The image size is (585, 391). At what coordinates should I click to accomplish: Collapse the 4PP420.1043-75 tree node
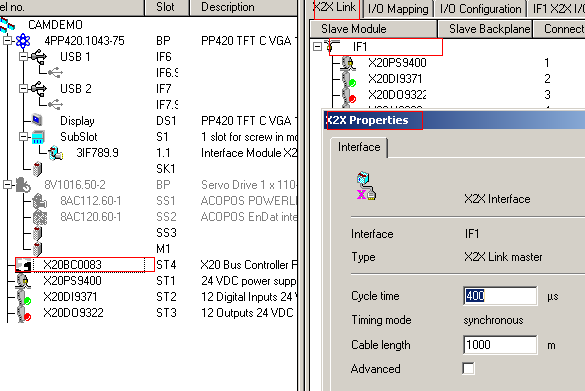[x=7, y=40]
